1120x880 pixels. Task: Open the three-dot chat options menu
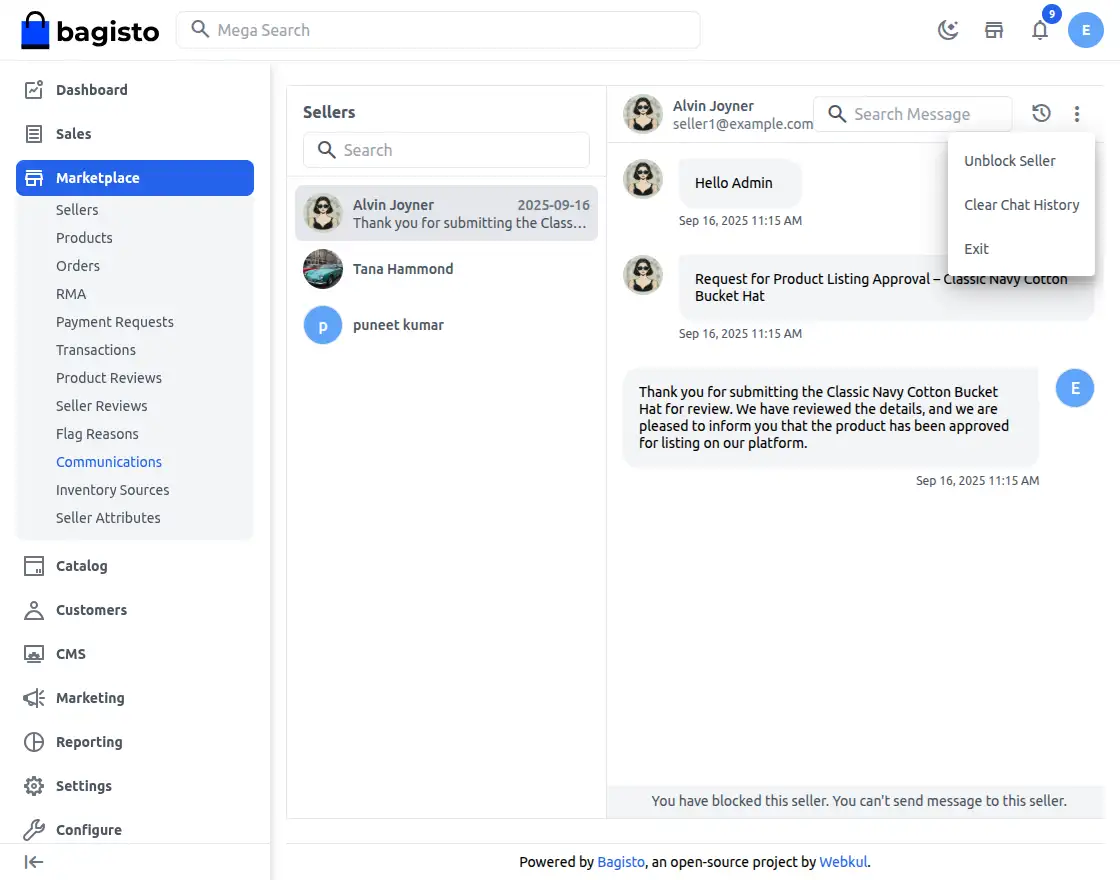pyautogui.click(x=1077, y=114)
